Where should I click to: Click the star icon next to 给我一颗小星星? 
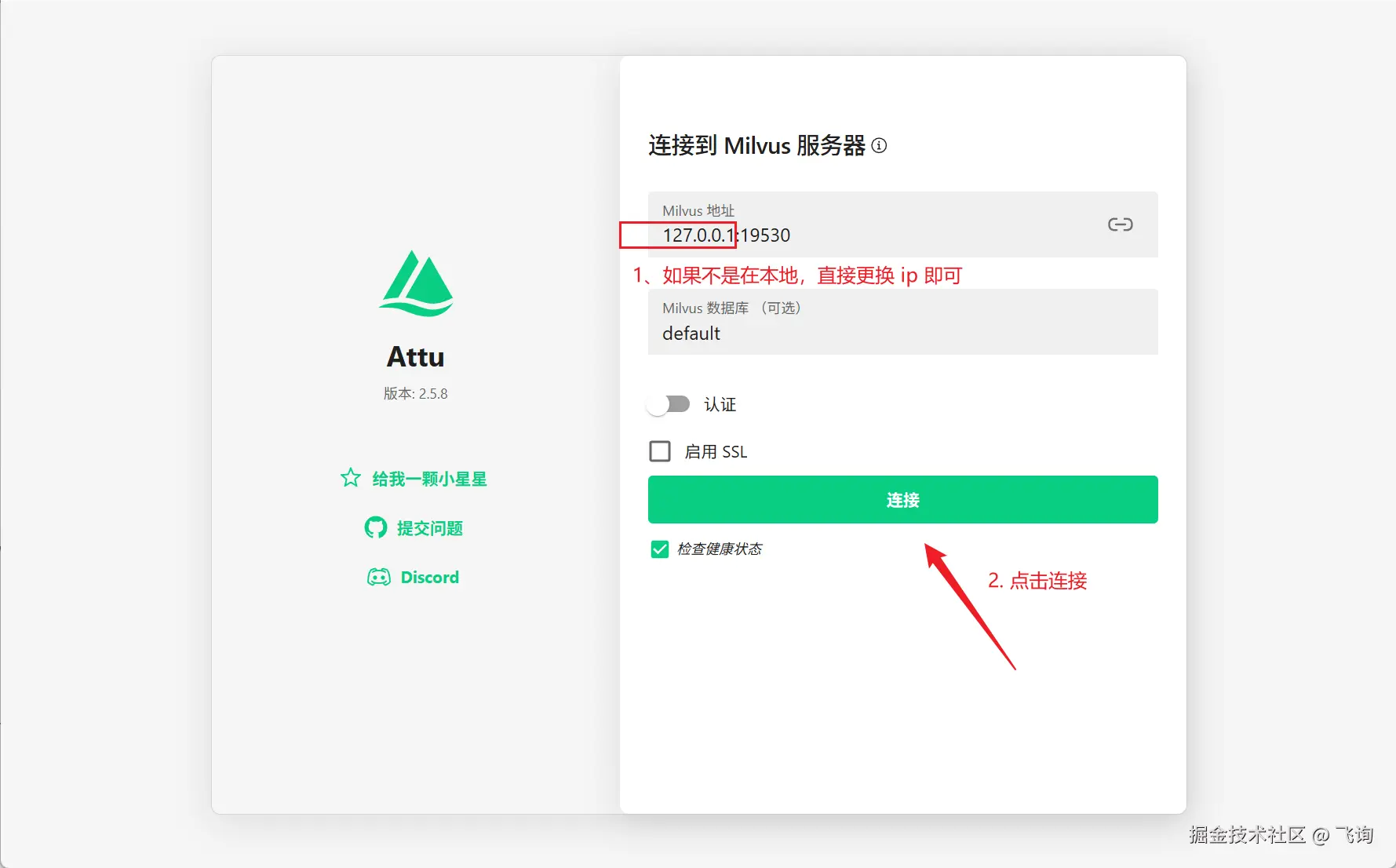tap(351, 478)
